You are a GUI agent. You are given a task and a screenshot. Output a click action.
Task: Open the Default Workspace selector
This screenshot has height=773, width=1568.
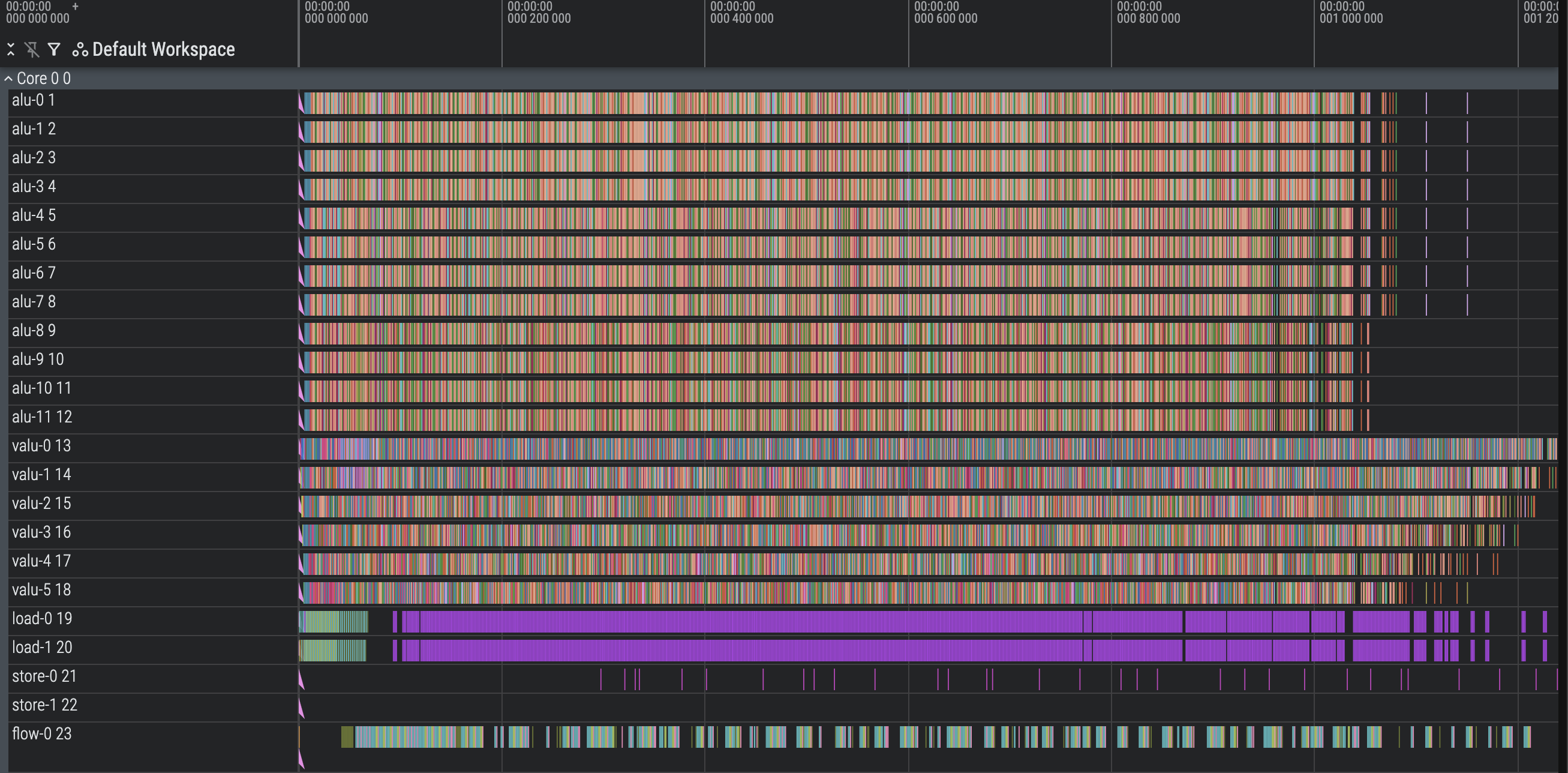(163, 49)
